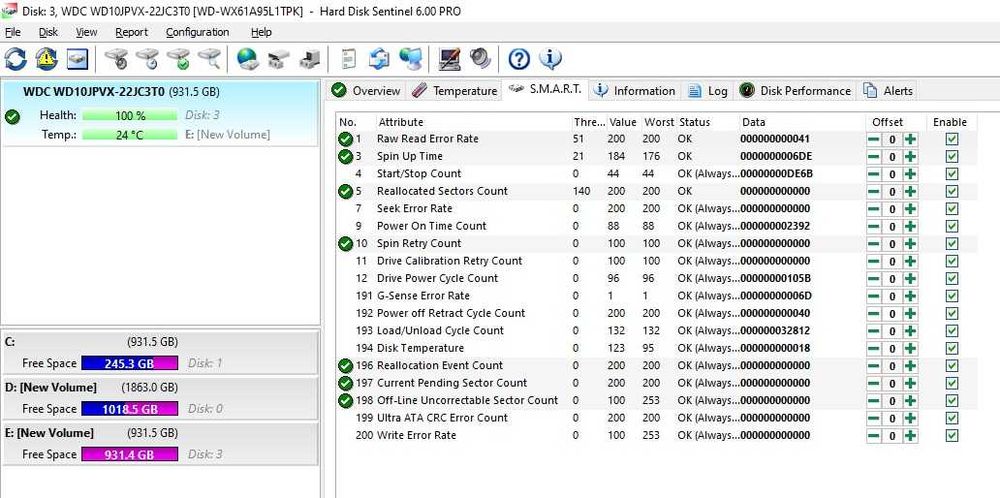The width and height of the screenshot is (1000, 498).
Task: Sort by the No. column header
Action: [355, 122]
